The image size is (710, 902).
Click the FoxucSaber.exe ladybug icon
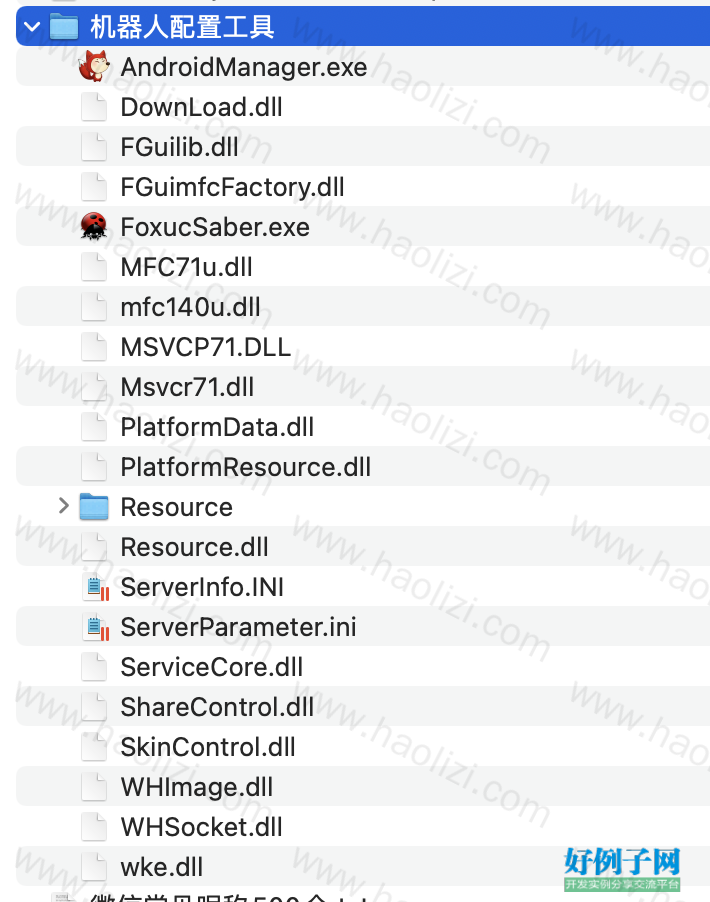pyautogui.click(x=94, y=226)
